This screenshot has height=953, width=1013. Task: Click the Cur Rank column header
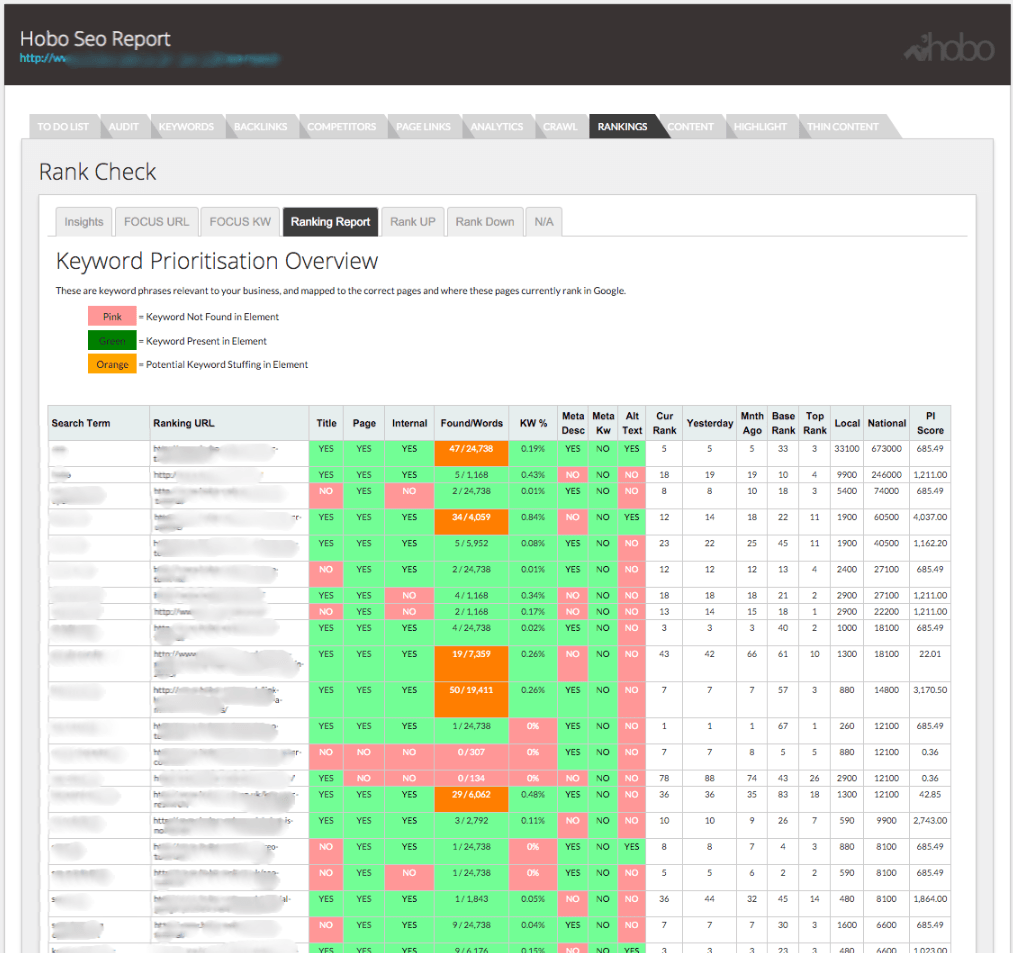[664, 423]
